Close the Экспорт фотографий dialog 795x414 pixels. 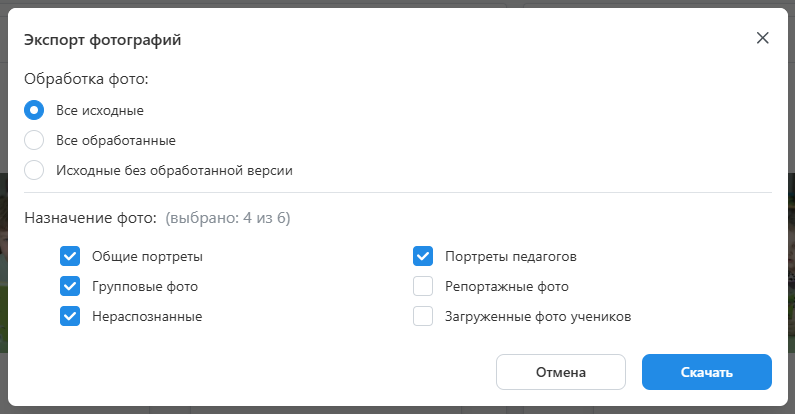click(762, 38)
